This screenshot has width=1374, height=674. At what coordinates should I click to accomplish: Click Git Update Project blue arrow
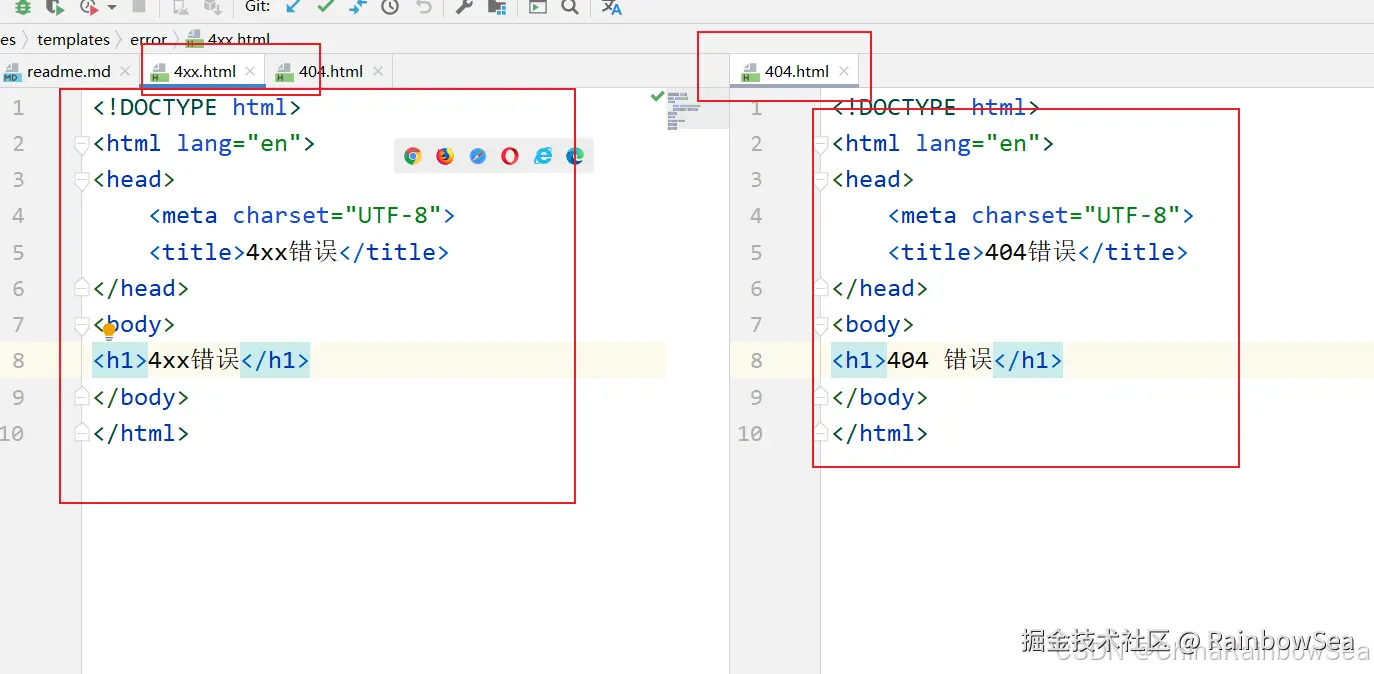(x=293, y=7)
